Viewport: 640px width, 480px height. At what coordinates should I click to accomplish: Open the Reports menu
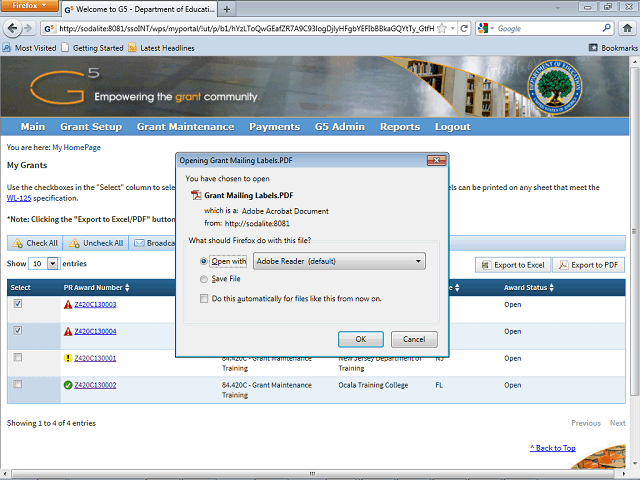[400, 127]
